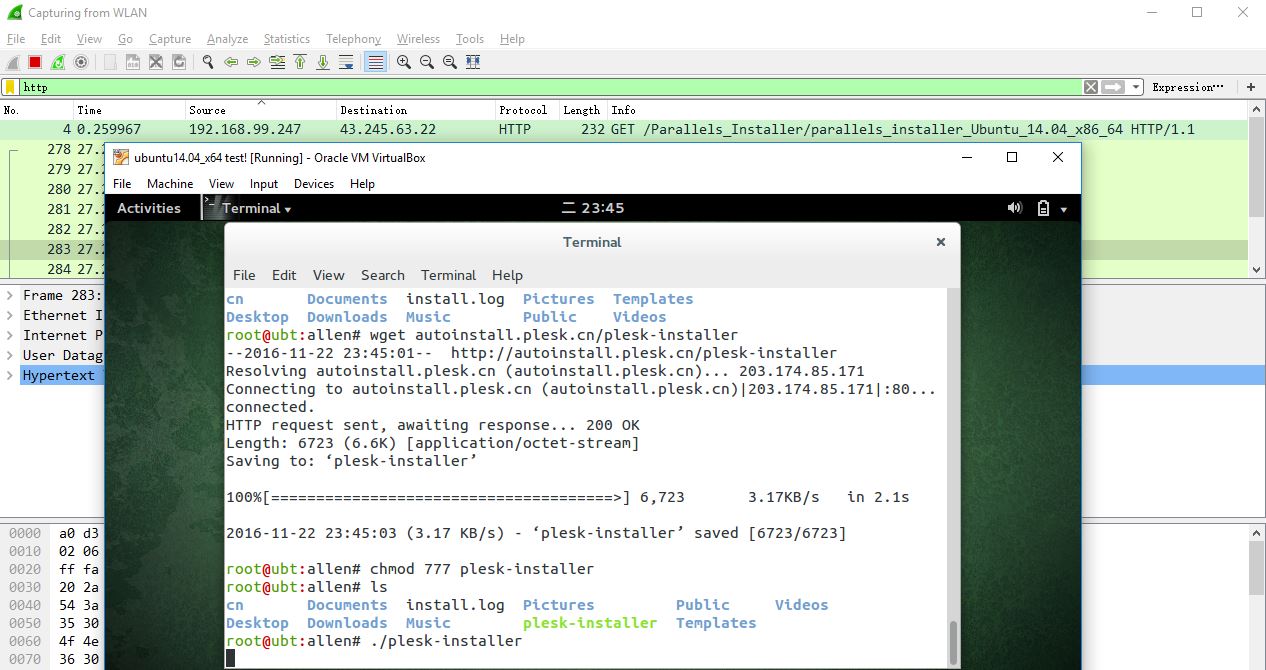Screen dimensions: 1266x670
Task: Apply the display filter arrow button
Action: click(1114, 87)
